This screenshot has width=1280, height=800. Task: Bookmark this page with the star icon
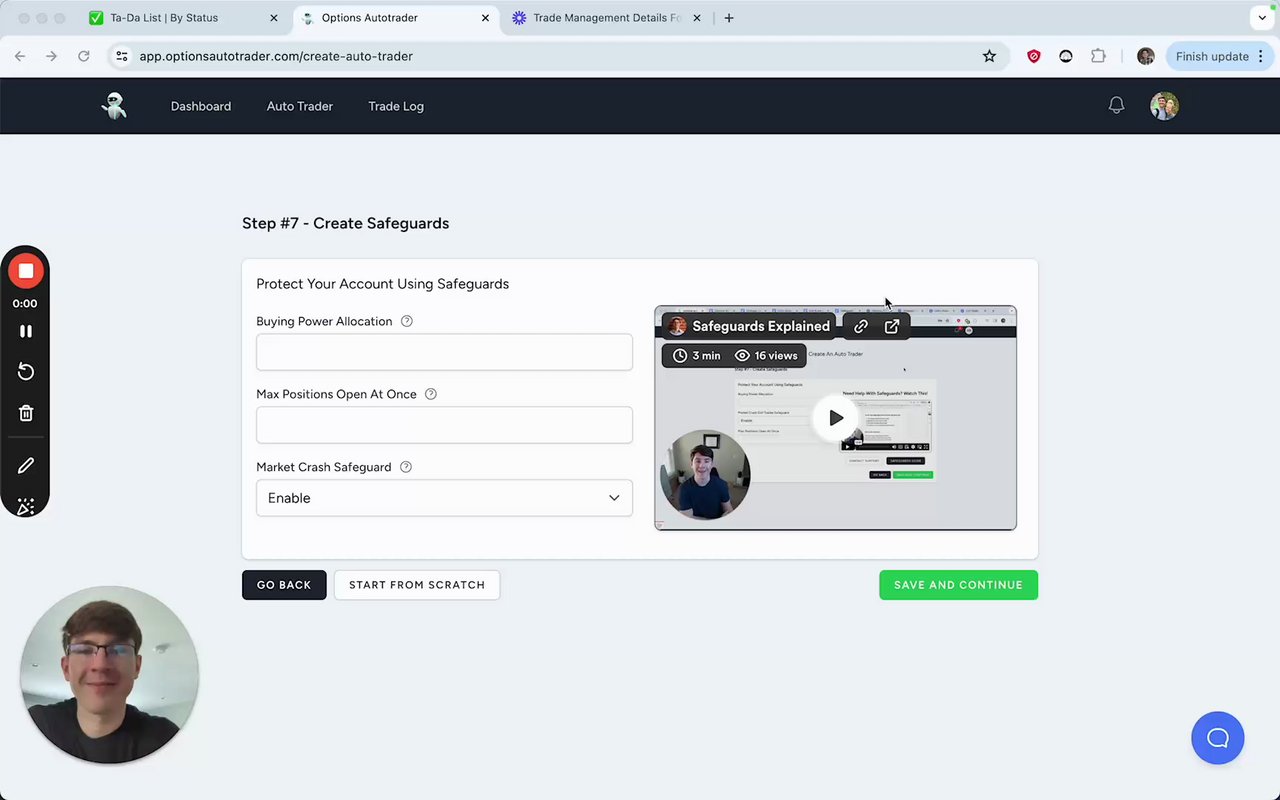989,56
